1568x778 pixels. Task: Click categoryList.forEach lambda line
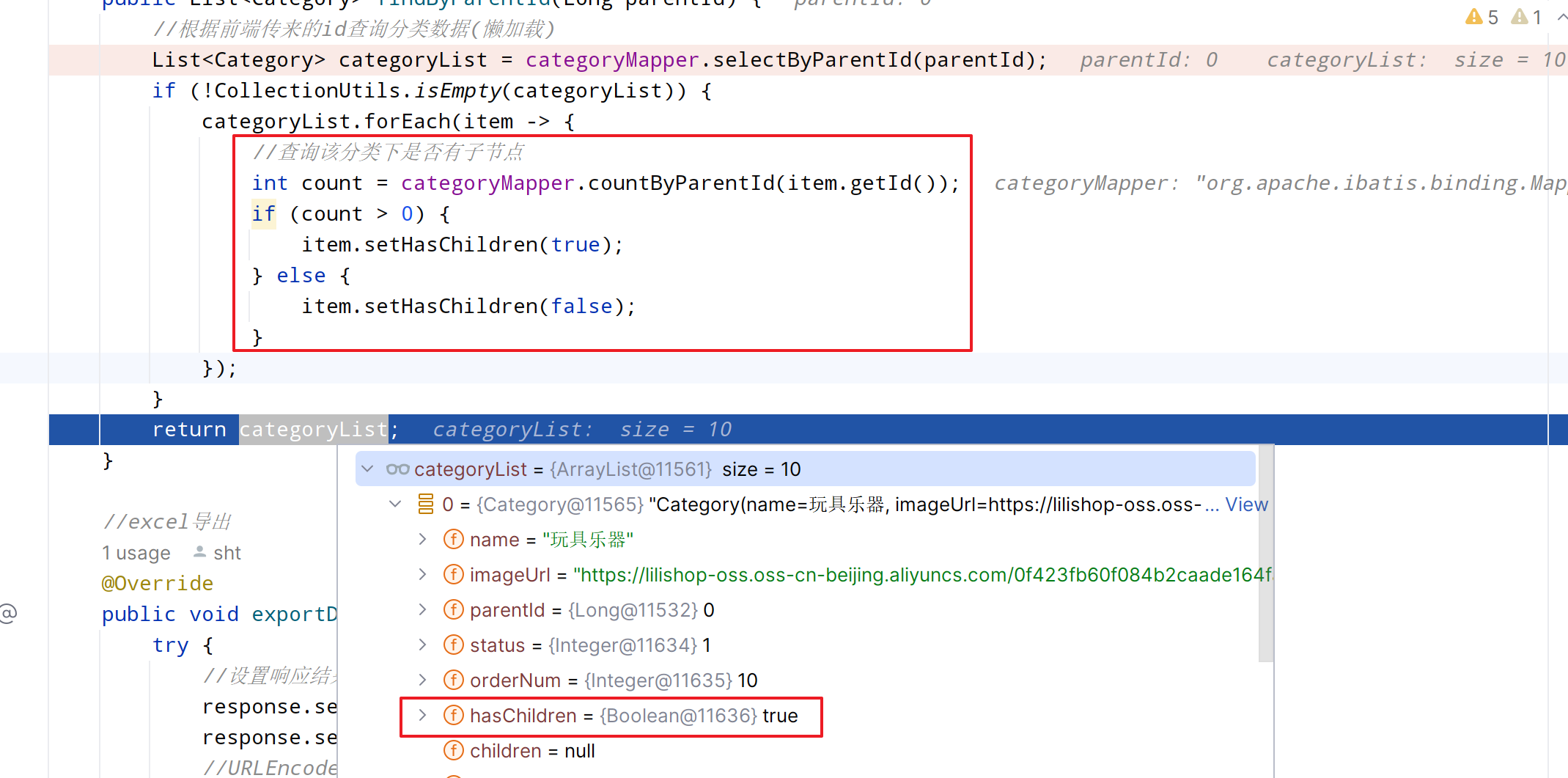click(x=389, y=122)
